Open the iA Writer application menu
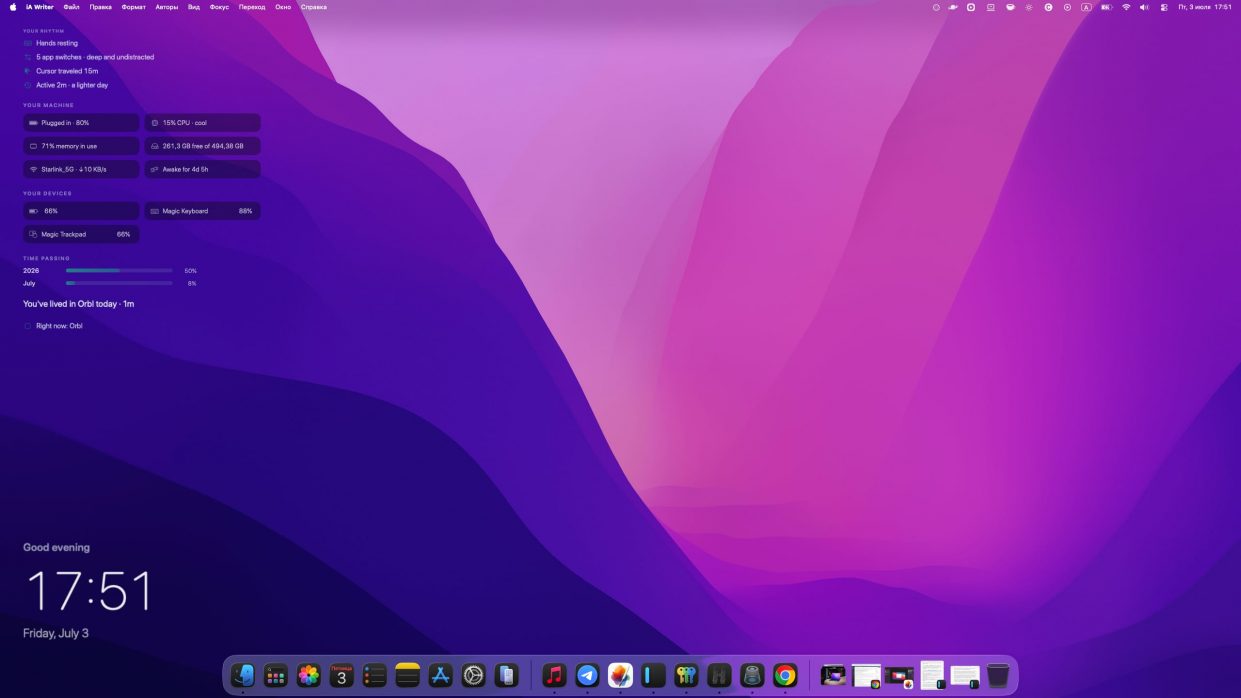Screen dimensions: 1241x698 pyautogui.click(x=40, y=7)
